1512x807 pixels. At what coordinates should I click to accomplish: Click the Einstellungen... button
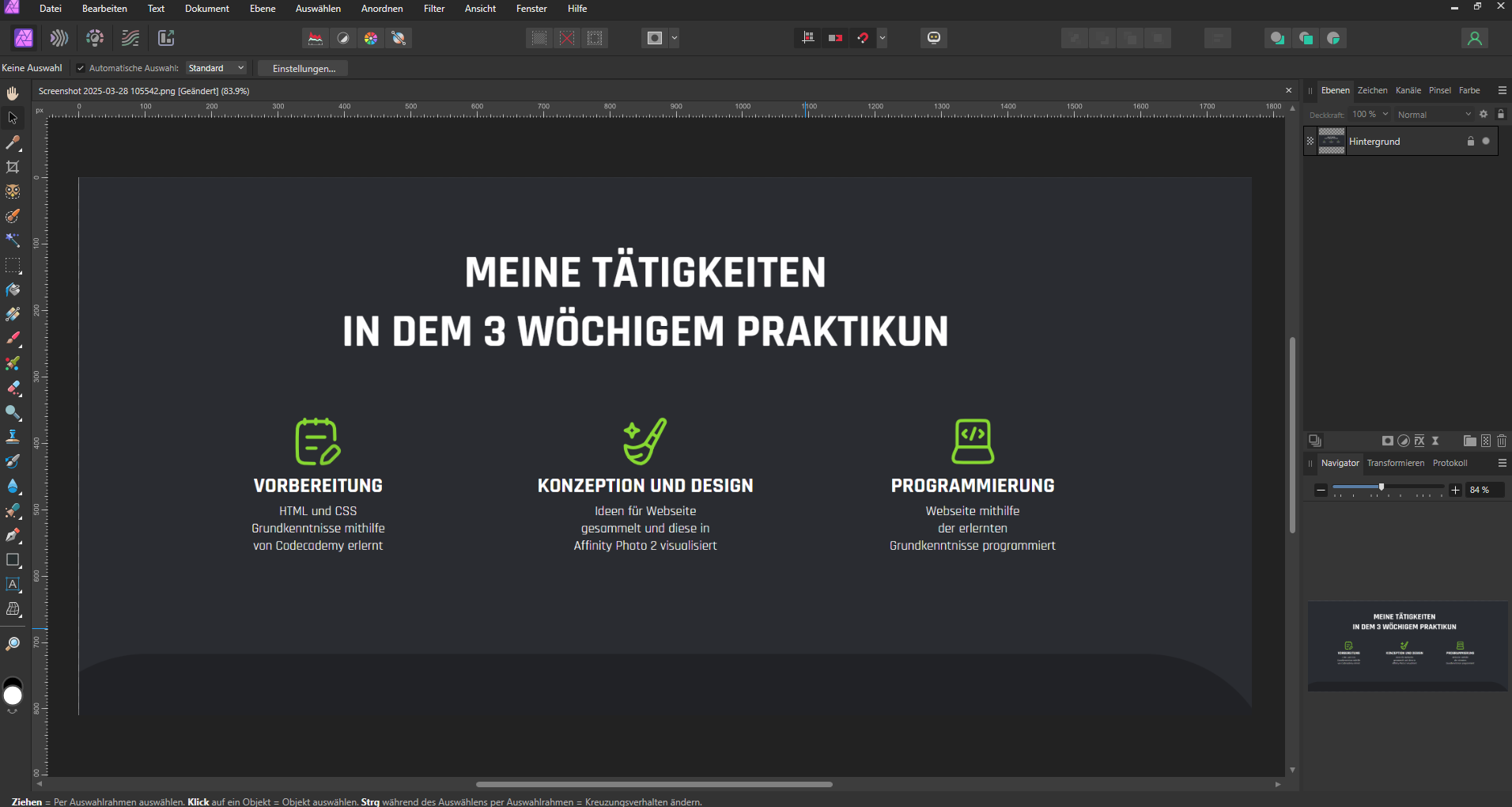(304, 69)
